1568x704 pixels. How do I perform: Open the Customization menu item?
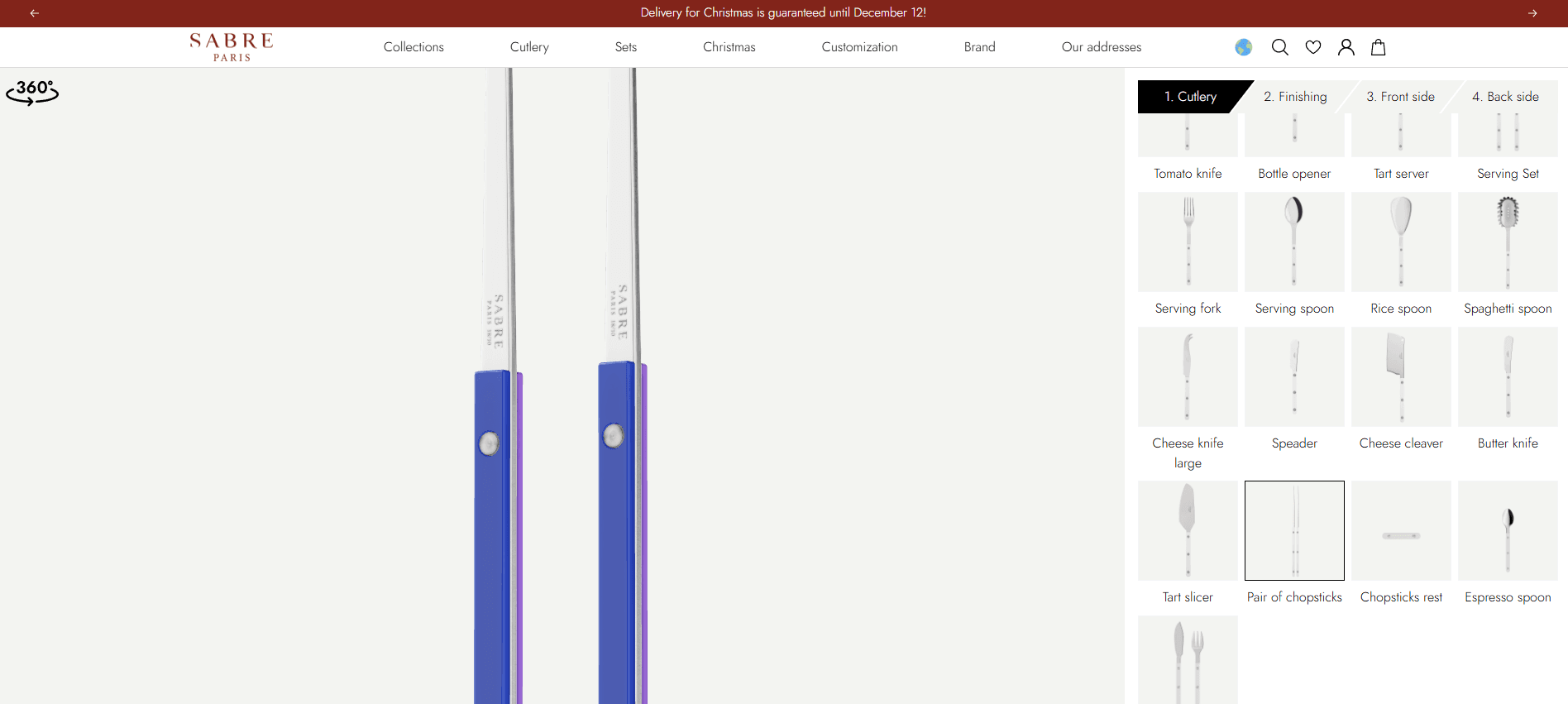(859, 47)
